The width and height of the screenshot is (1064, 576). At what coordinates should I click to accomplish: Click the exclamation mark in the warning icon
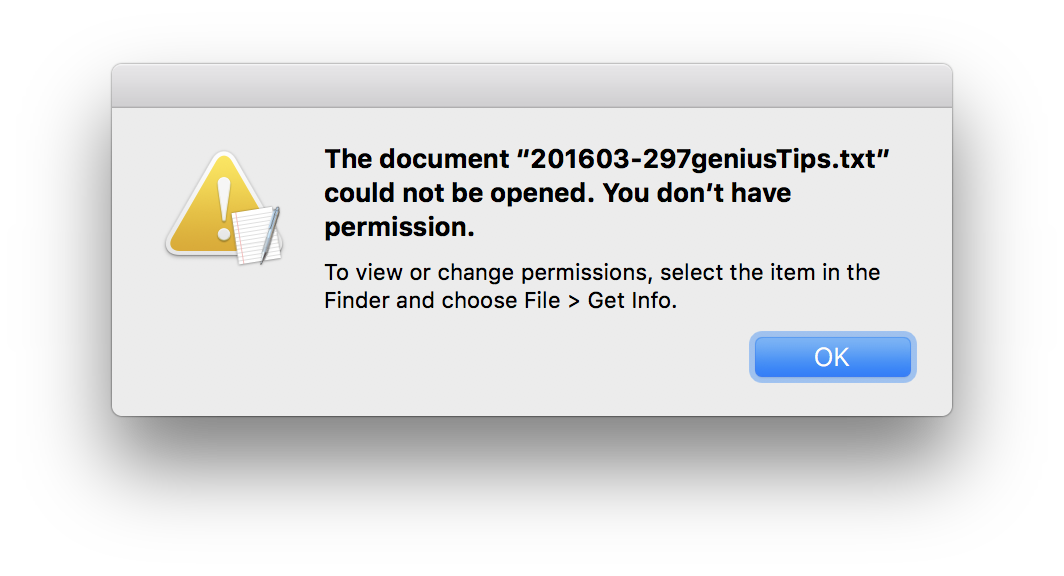pos(223,203)
